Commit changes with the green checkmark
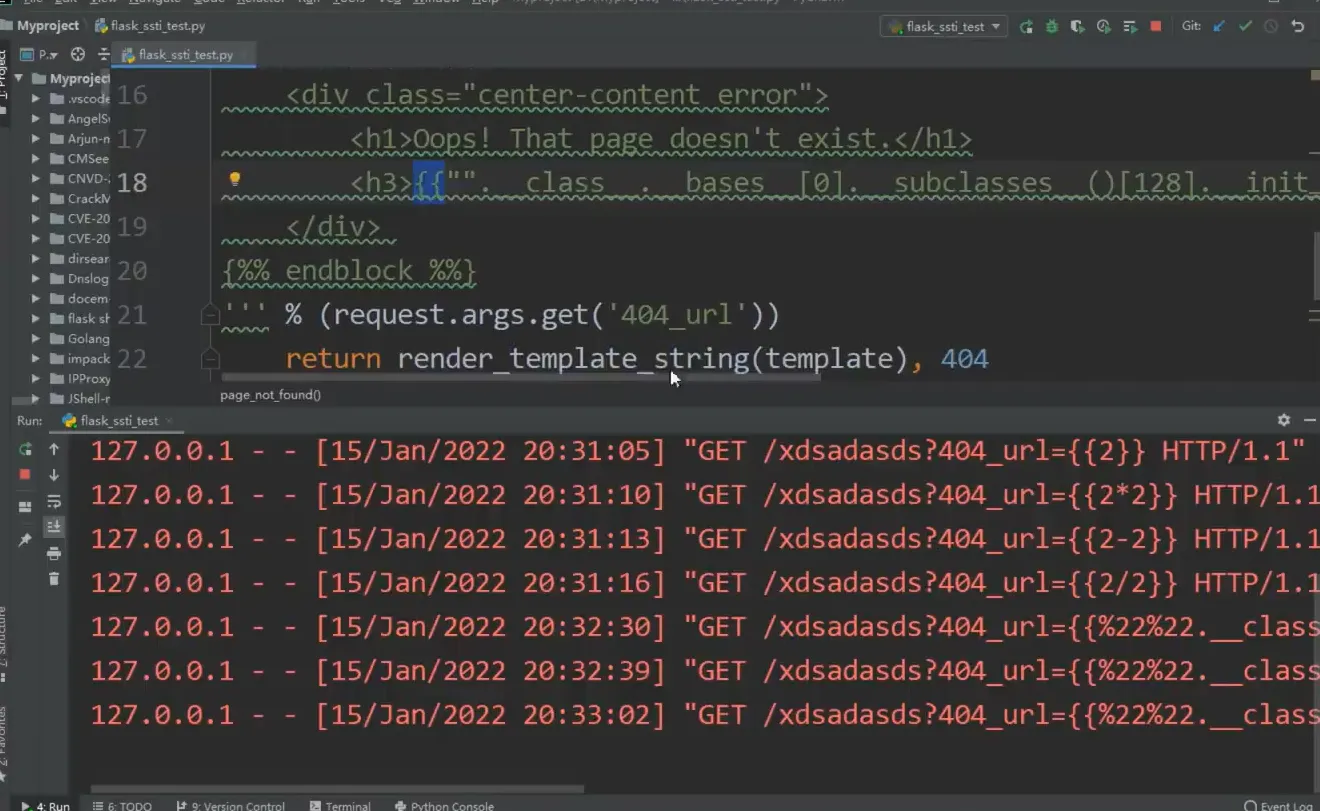The image size is (1320, 811). click(x=1245, y=27)
